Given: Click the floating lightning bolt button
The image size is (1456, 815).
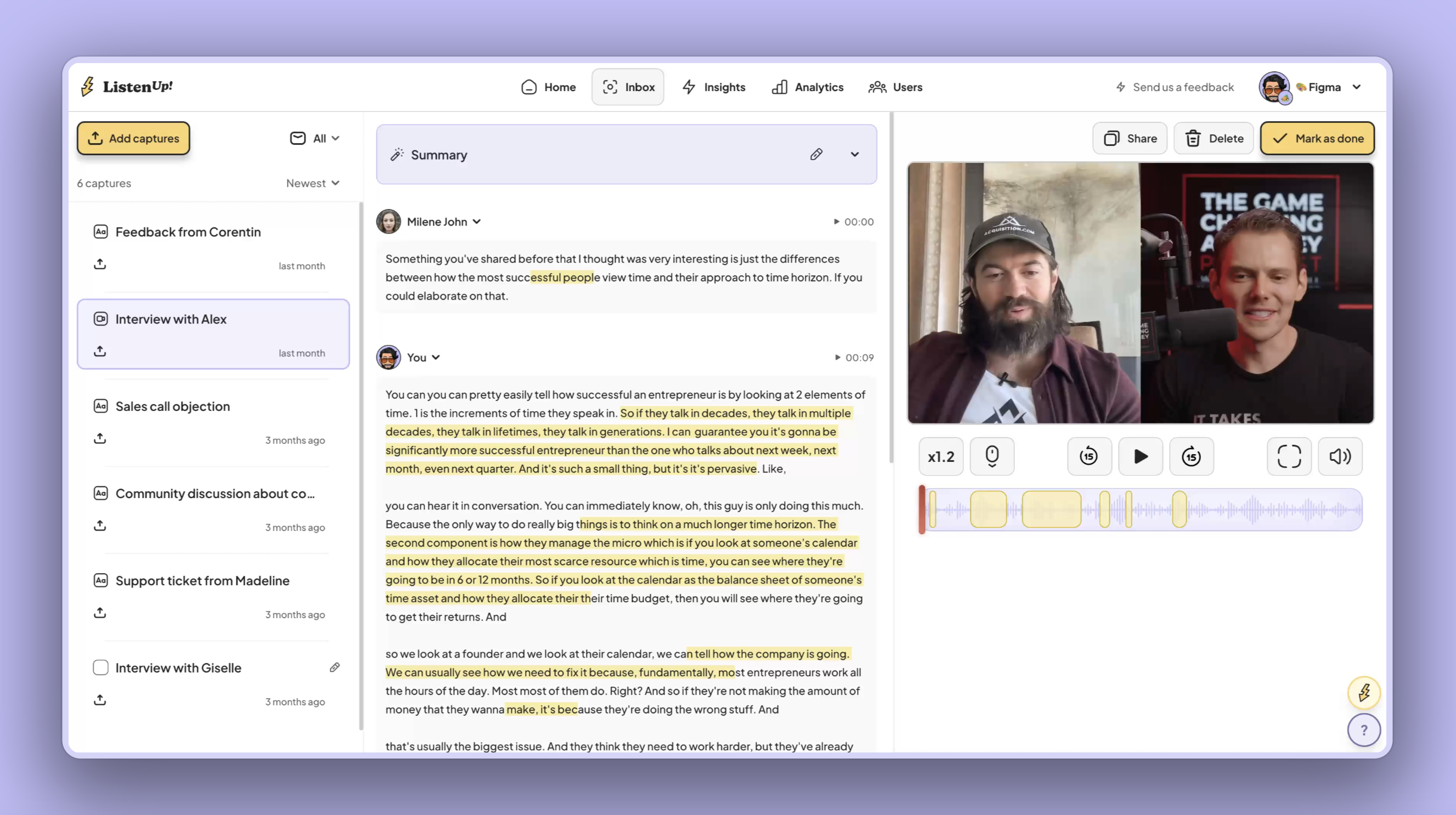Looking at the screenshot, I should point(1363,692).
